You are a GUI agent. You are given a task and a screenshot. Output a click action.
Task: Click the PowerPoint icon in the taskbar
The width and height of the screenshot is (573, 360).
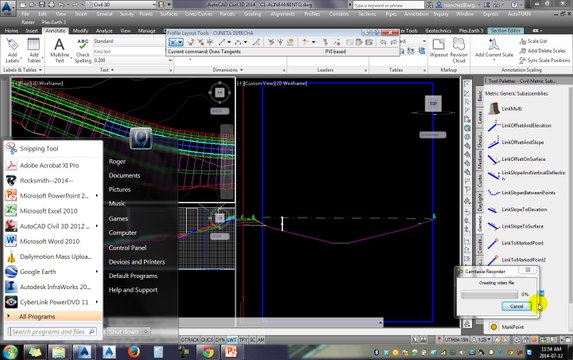tap(231, 352)
